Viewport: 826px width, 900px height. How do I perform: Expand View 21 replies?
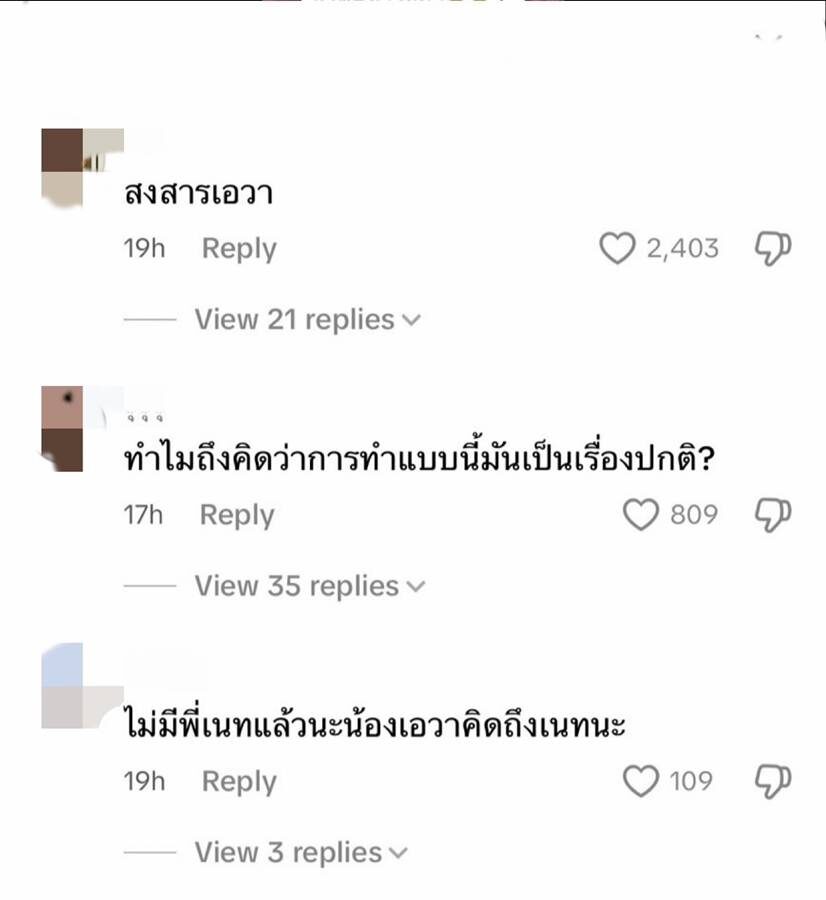(x=308, y=319)
